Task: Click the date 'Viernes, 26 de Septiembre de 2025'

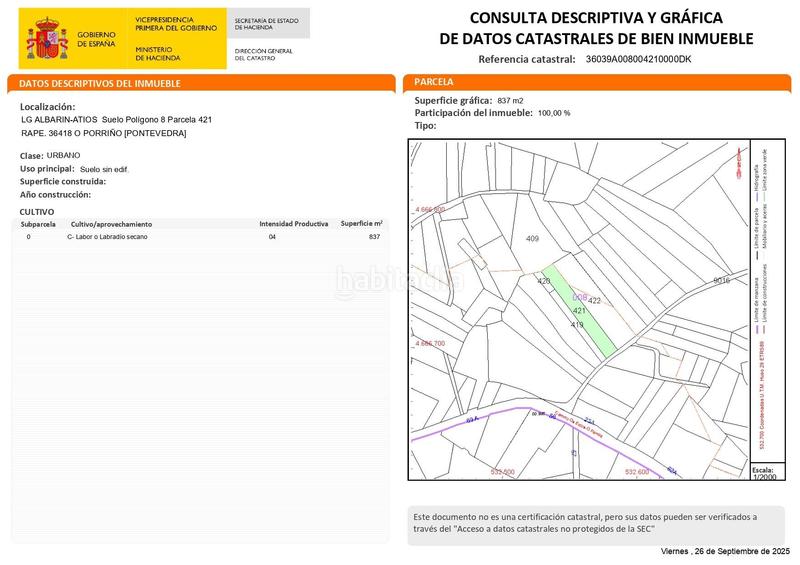Action: click(725, 551)
